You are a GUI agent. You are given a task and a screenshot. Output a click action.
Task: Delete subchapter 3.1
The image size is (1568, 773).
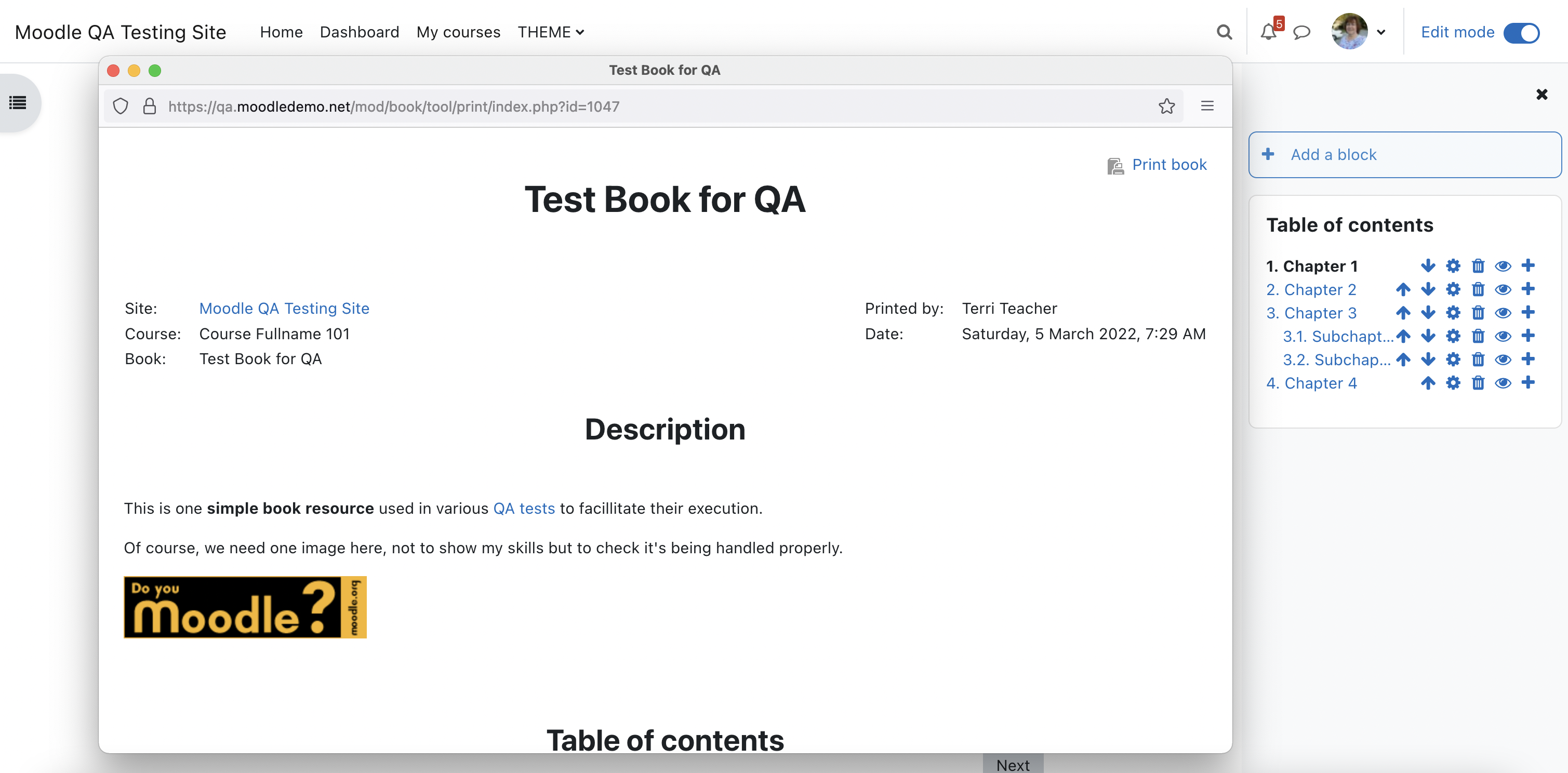click(x=1478, y=336)
